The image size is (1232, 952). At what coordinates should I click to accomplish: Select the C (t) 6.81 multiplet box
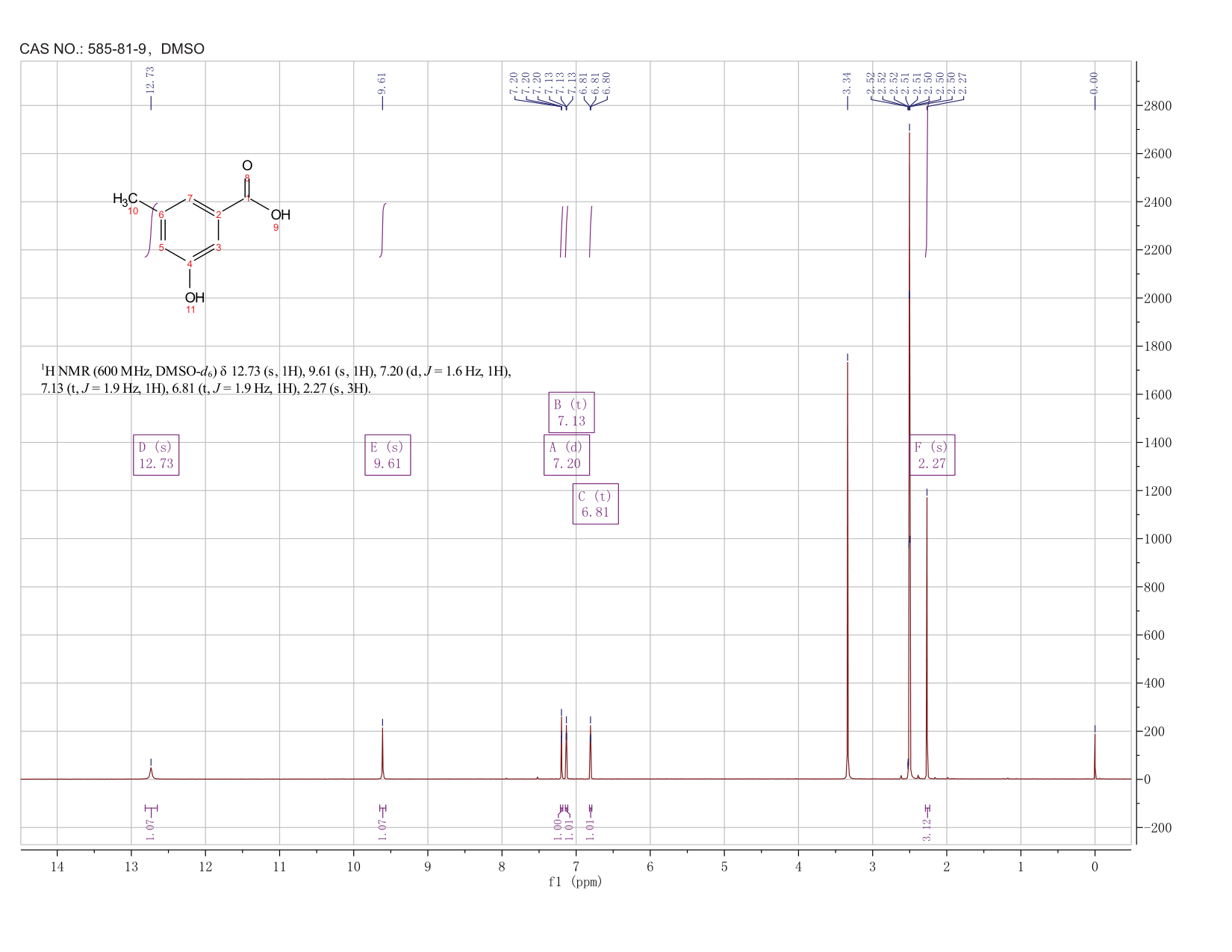coord(596,504)
